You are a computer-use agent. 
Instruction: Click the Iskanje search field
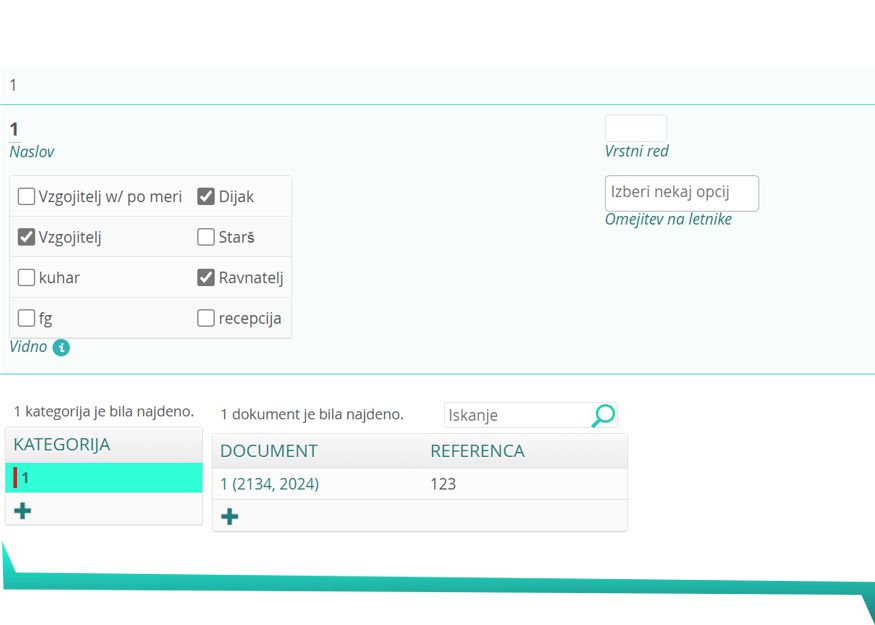516,415
